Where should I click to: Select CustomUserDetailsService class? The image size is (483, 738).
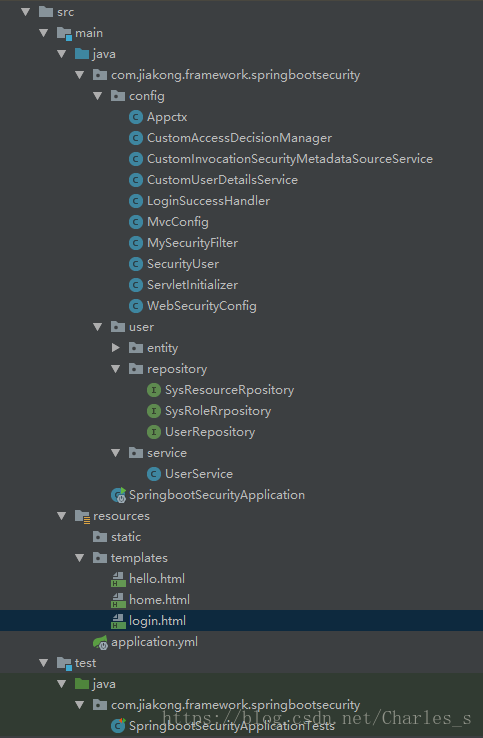pos(222,180)
